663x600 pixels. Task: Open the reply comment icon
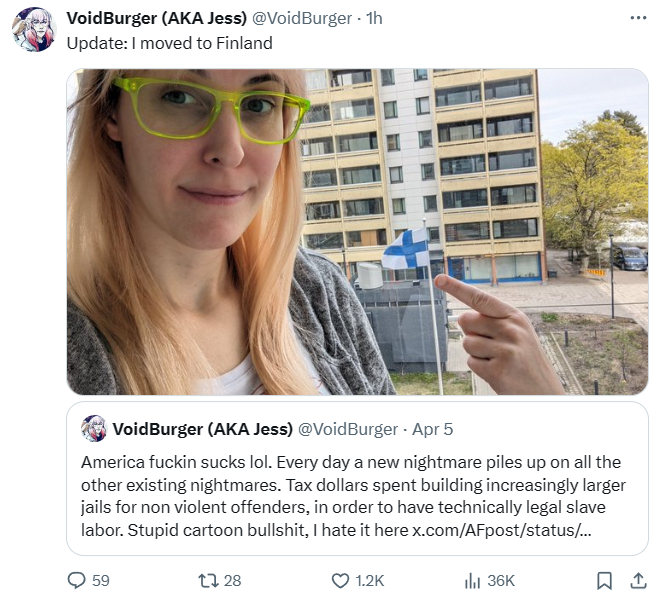[77, 580]
